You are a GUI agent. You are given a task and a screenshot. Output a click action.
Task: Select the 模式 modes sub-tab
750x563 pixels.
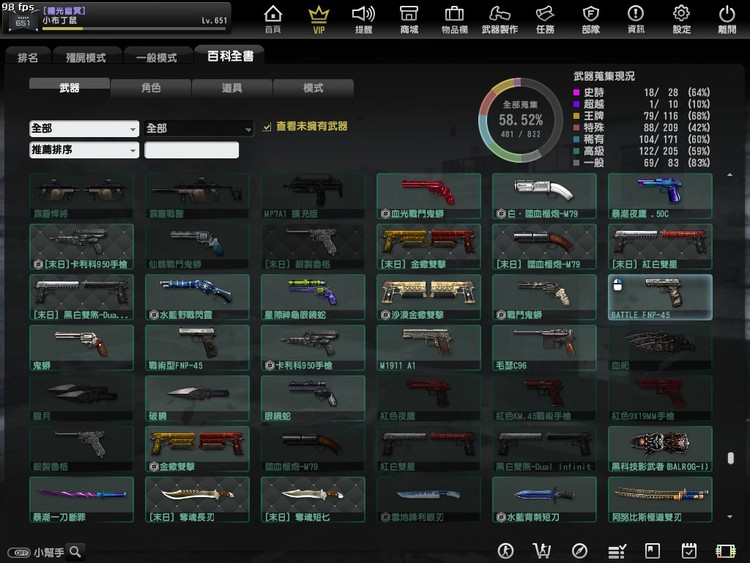[313, 88]
